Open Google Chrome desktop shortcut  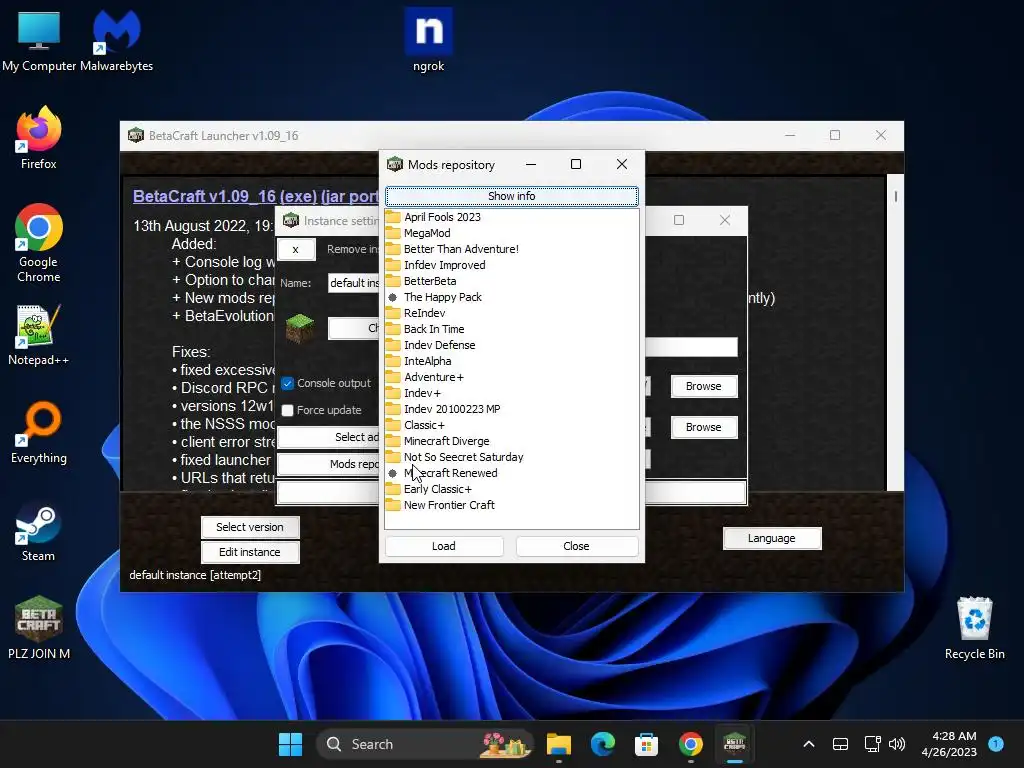[39, 243]
